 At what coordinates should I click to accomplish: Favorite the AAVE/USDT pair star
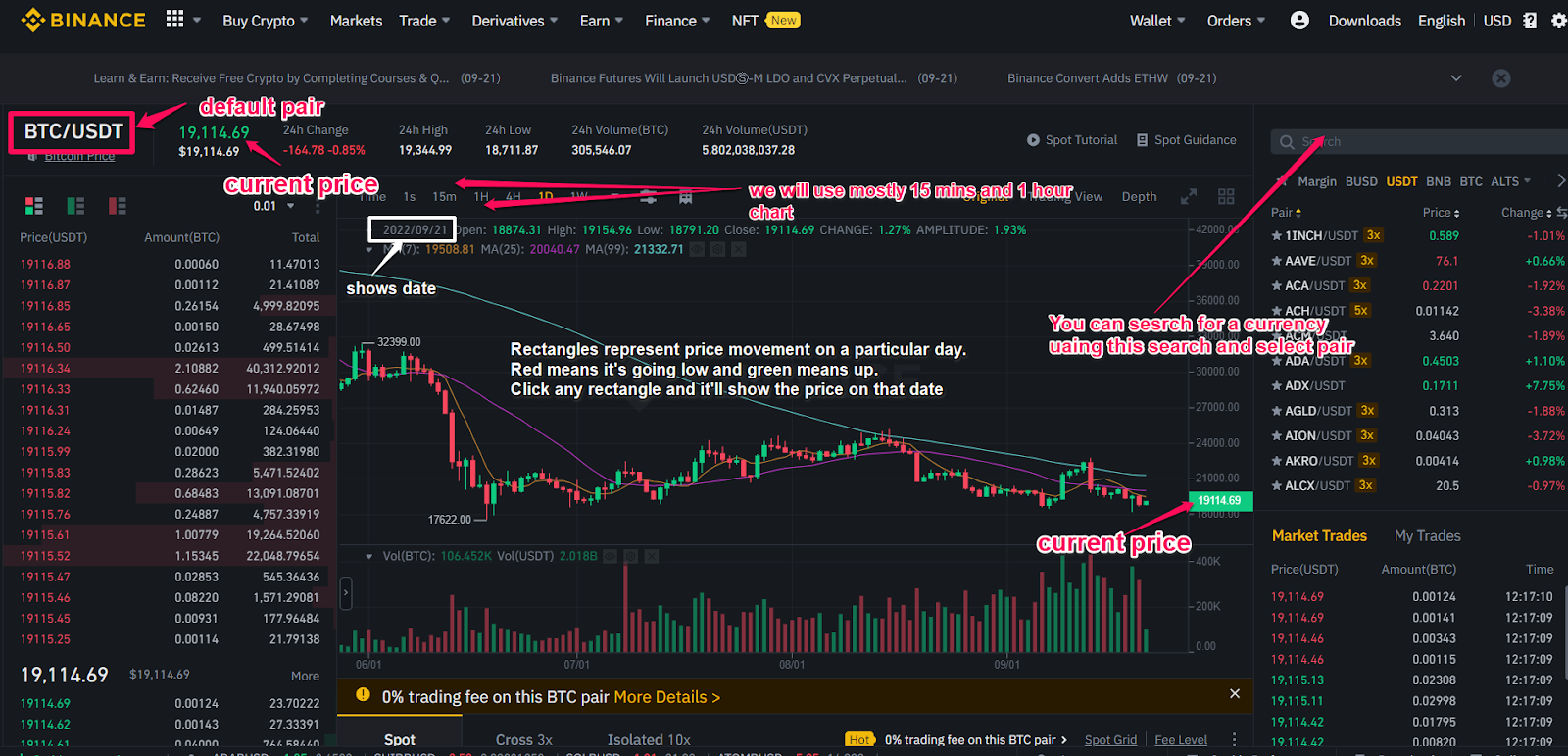click(x=1276, y=261)
